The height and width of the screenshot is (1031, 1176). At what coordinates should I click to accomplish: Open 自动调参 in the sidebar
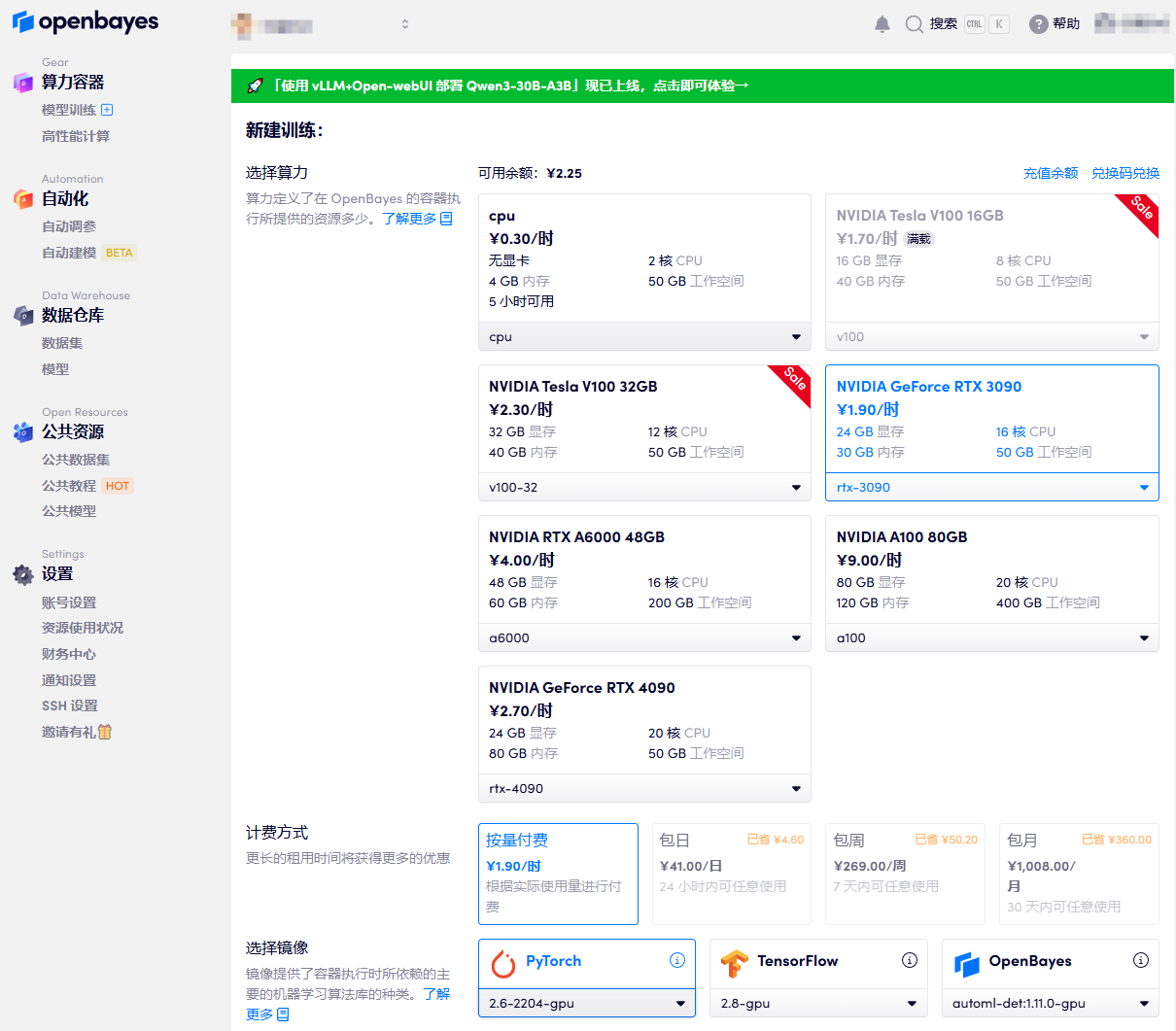[69, 226]
